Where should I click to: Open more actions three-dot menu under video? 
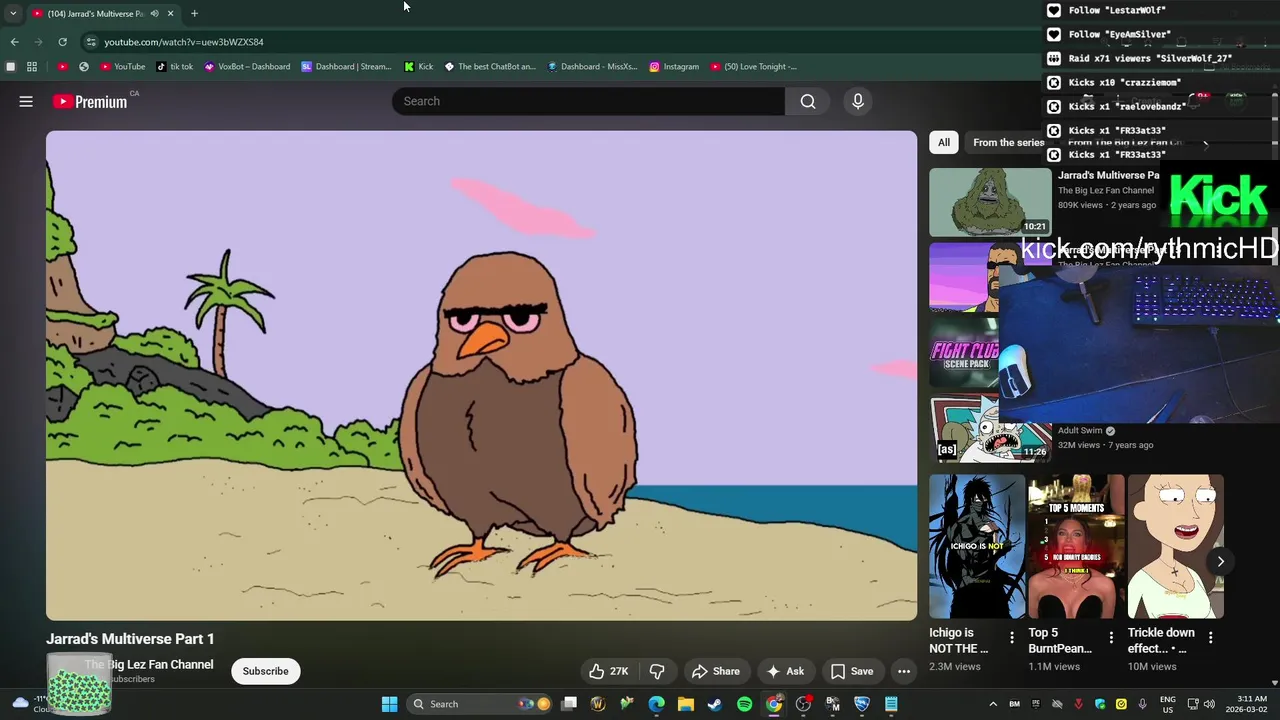pos(904,671)
